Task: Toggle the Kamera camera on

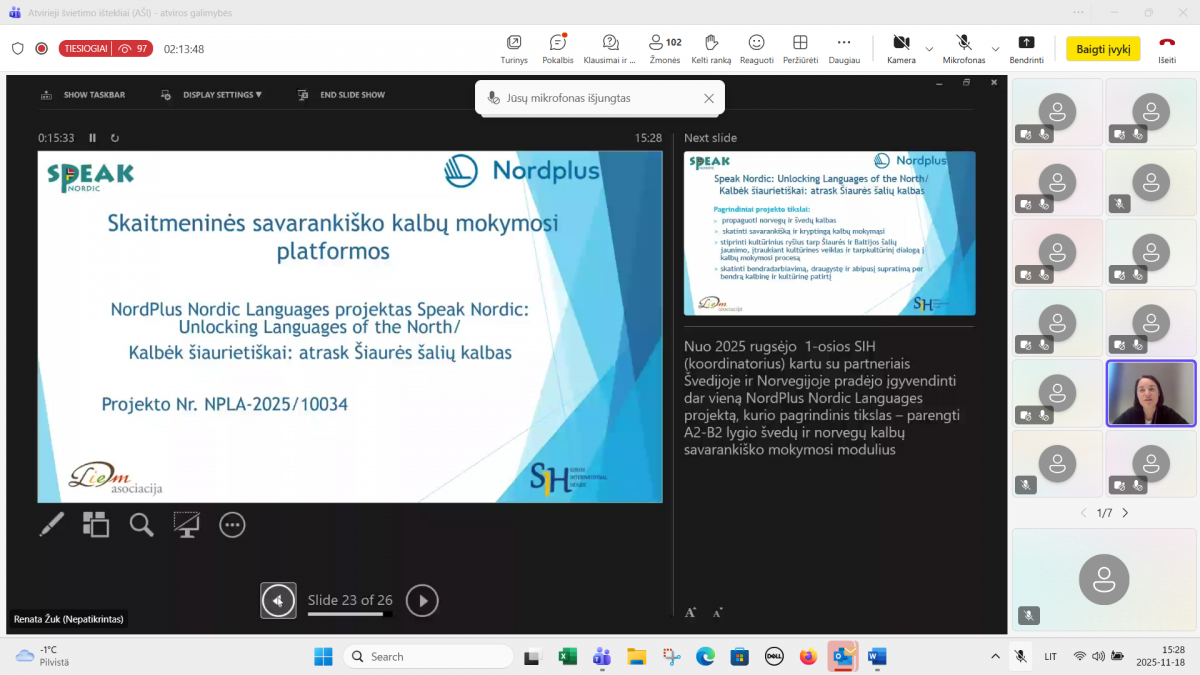Action: pyautogui.click(x=900, y=48)
